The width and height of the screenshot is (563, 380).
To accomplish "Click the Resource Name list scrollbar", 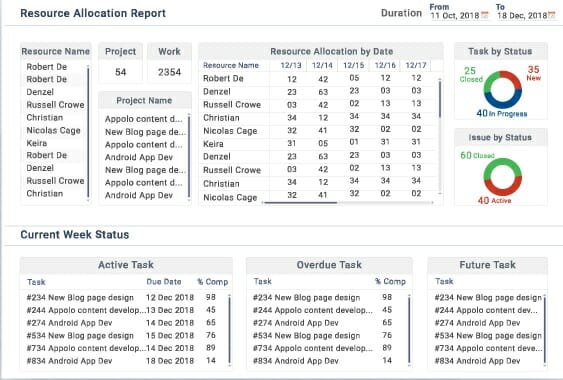I will pos(88,132).
